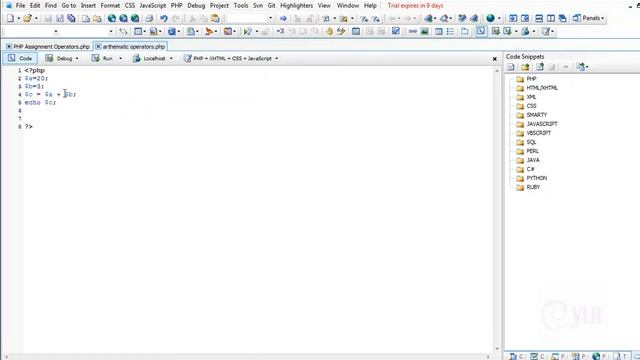Click the checkbox form icon in toolbar

[396, 31]
